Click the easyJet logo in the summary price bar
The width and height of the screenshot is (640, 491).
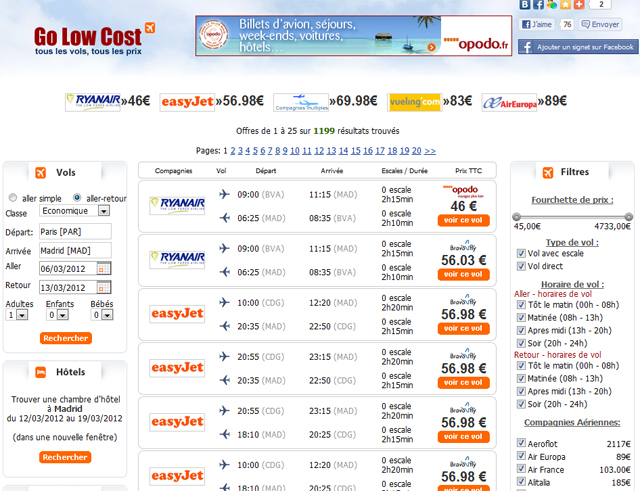[x=187, y=102]
